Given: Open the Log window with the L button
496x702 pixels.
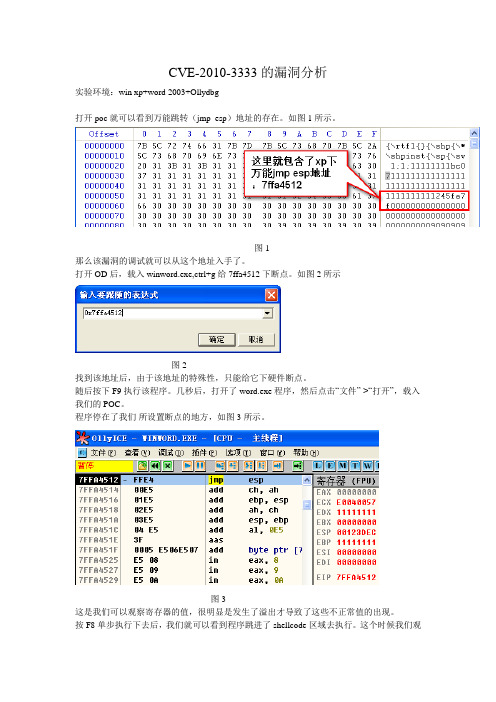Looking at the screenshot, I should [x=317, y=466].
